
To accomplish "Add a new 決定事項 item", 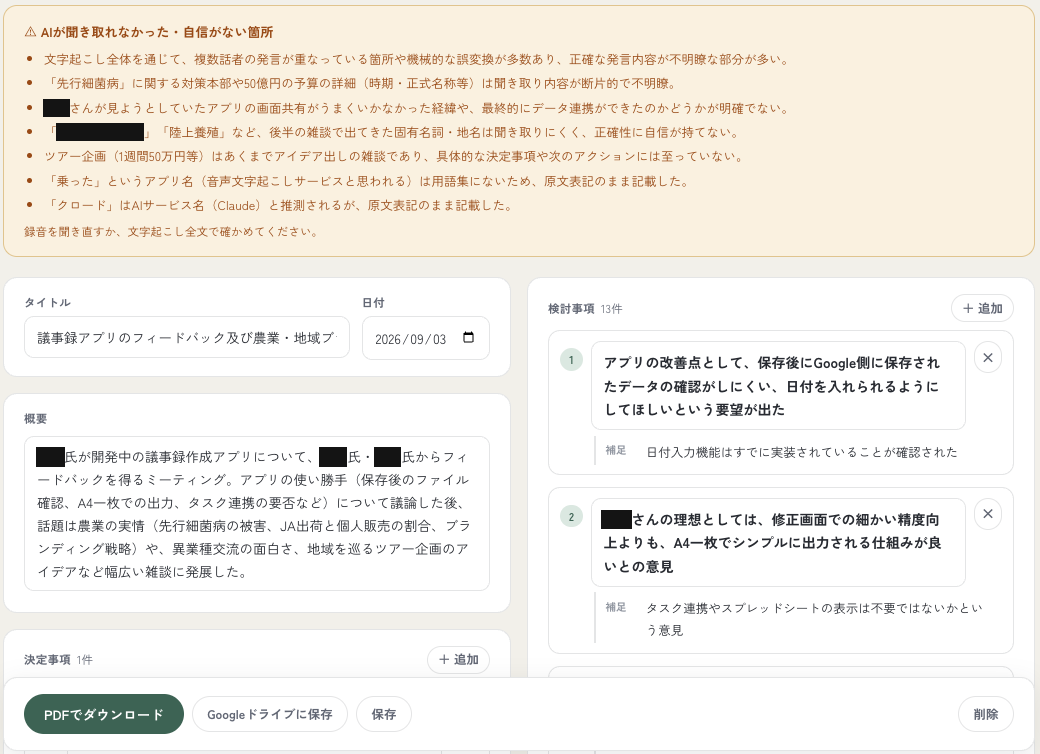I will [458, 660].
